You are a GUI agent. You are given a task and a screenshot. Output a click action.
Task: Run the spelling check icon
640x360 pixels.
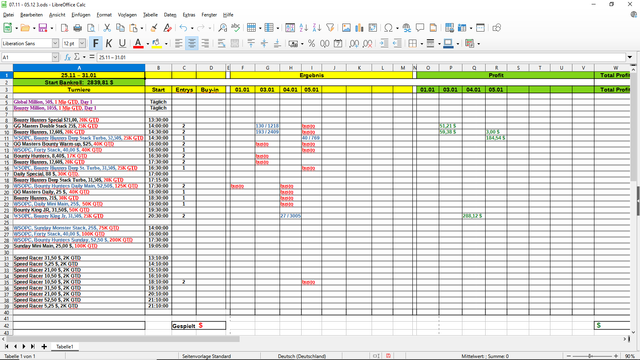236,28
